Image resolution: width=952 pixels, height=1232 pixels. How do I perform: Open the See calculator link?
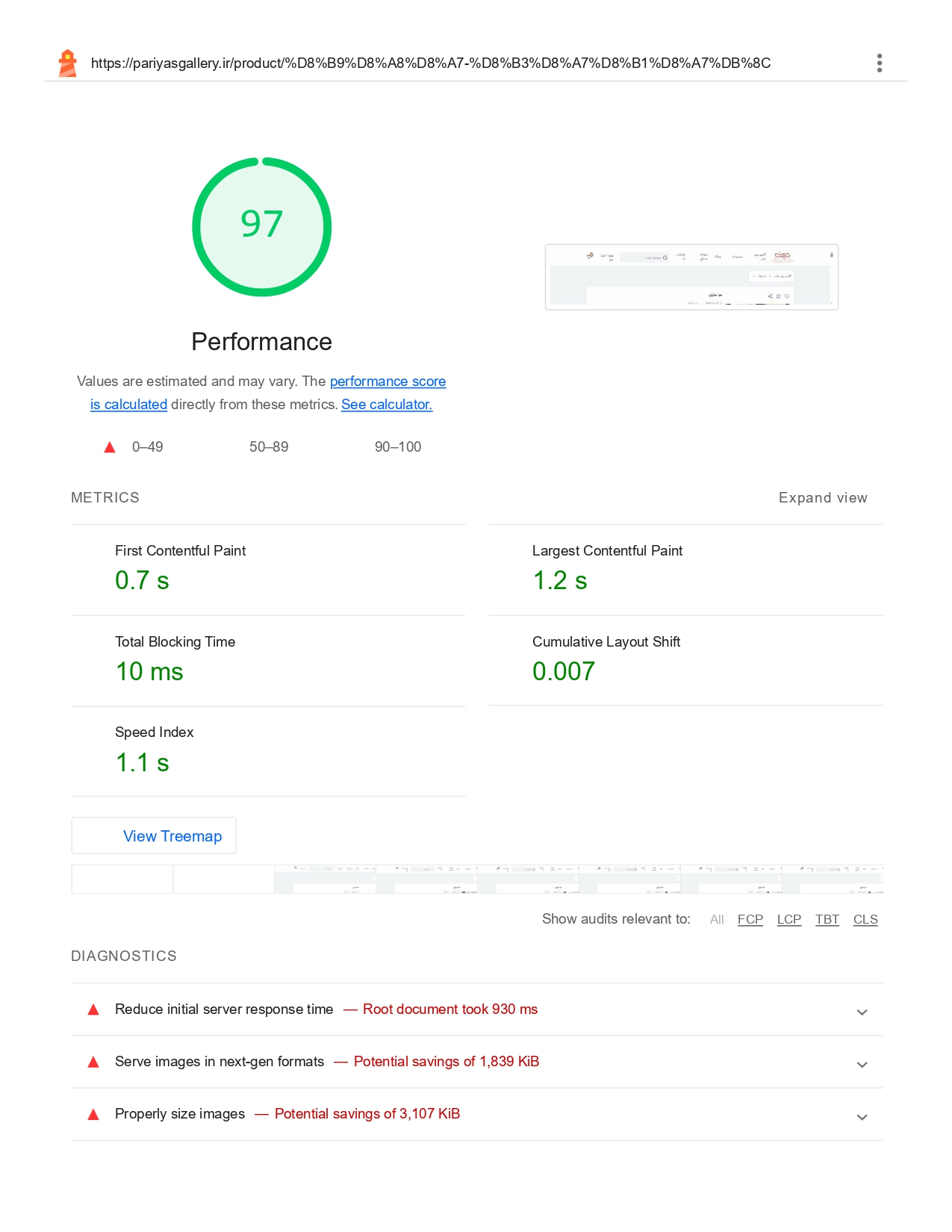tap(387, 405)
